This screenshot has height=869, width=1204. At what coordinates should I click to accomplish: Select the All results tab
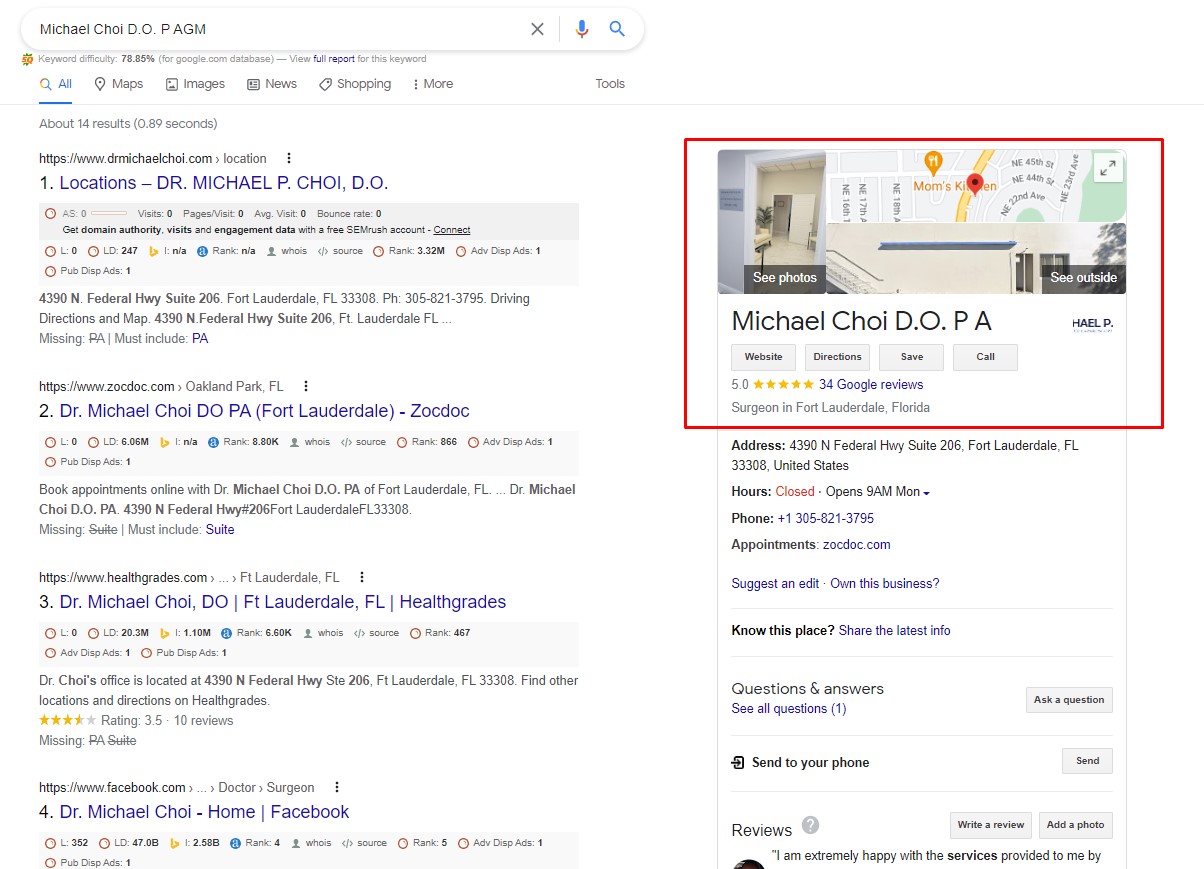(x=56, y=84)
